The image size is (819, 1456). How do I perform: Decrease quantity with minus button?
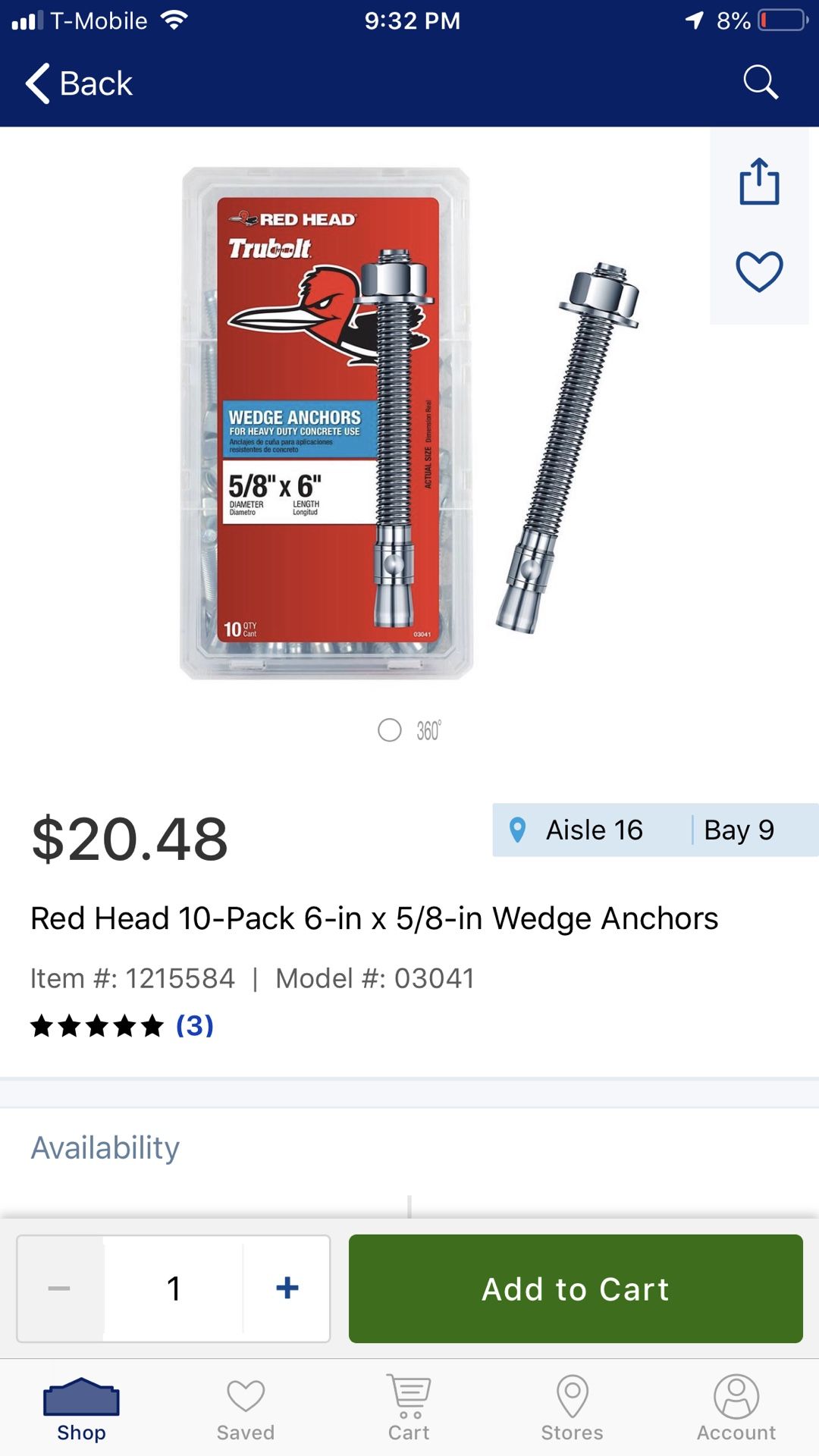tap(59, 1288)
